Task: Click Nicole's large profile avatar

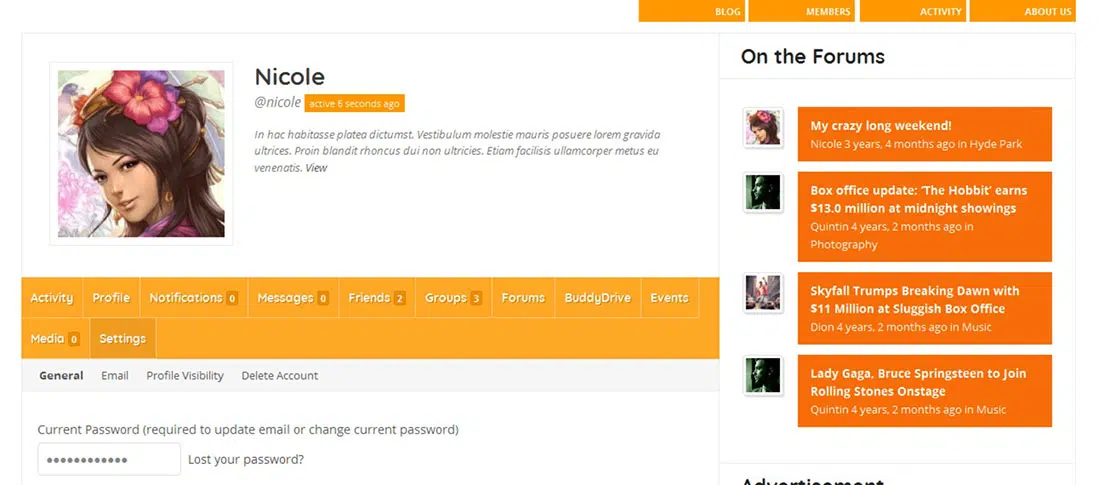Action: tap(141, 153)
